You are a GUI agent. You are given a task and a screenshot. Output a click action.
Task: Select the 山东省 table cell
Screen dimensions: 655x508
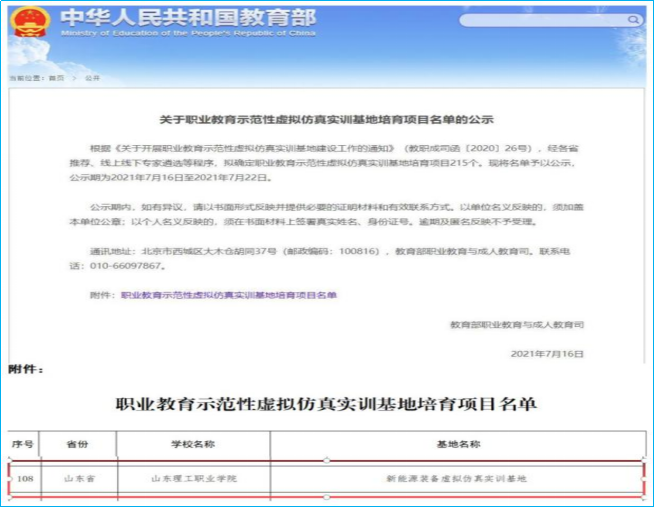pyautogui.click(x=79, y=479)
